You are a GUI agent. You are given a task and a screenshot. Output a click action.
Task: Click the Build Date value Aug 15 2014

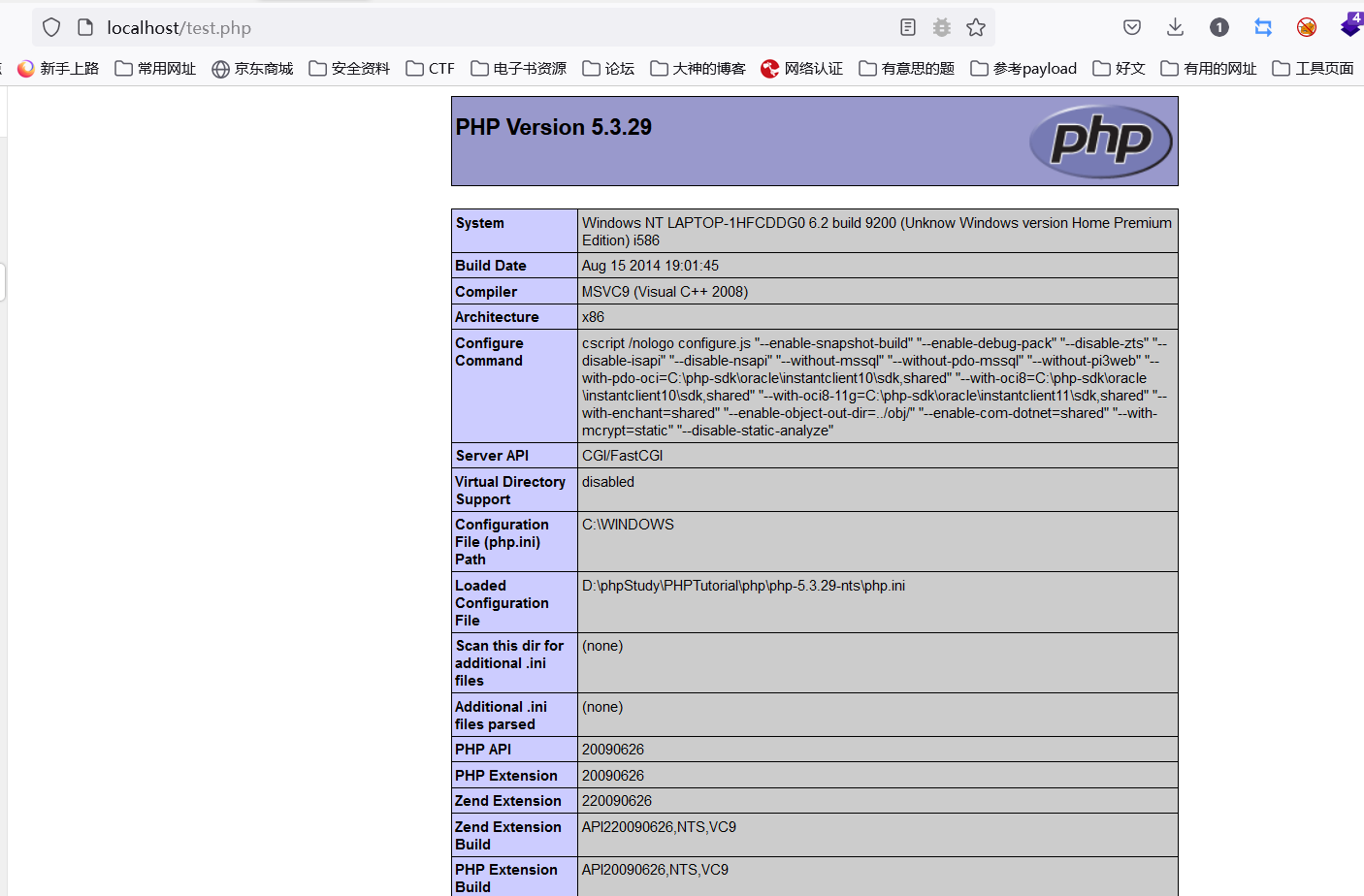(650, 266)
